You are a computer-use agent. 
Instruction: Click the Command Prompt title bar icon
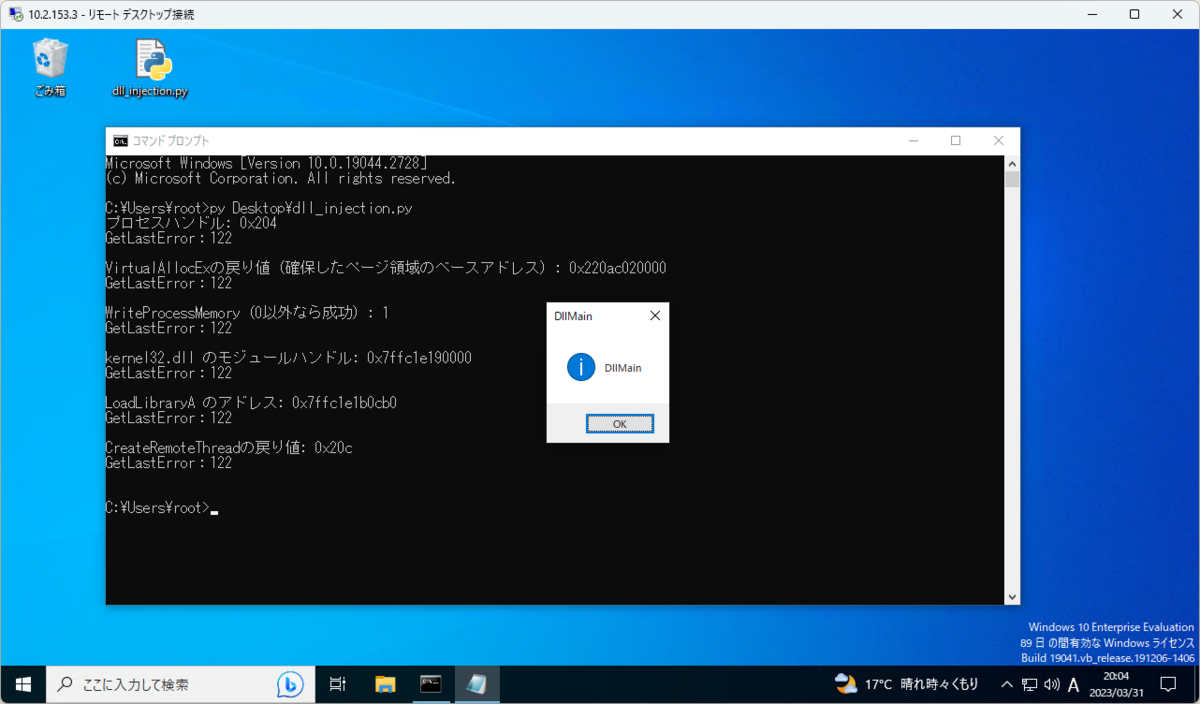point(119,141)
